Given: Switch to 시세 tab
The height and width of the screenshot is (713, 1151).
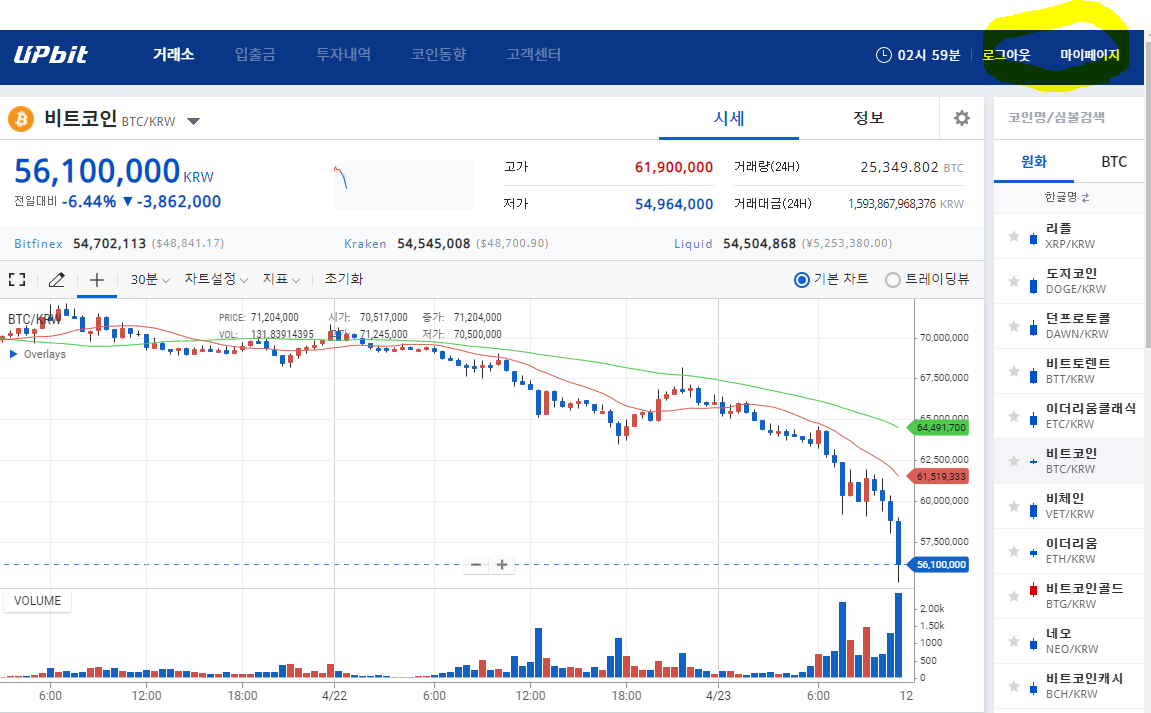Looking at the screenshot, I should (729, 118).
